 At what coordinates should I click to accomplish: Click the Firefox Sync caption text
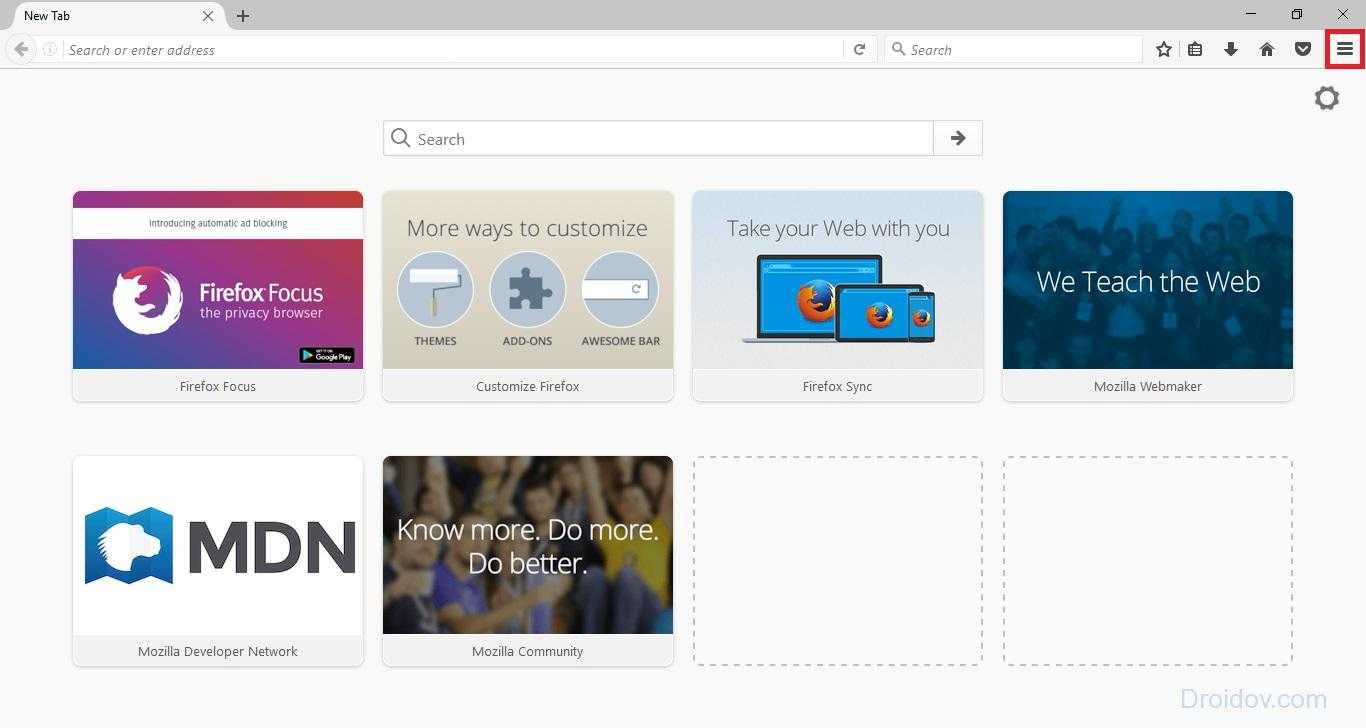click(x=838, y=386)
